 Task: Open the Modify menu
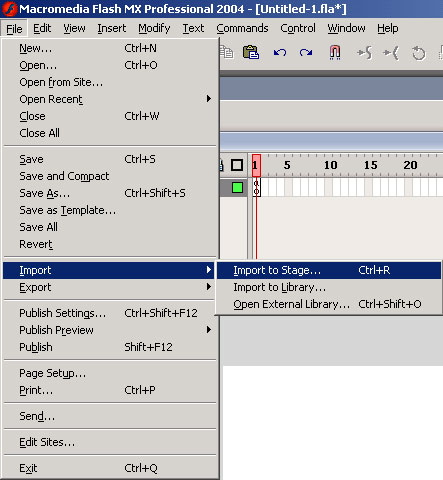coord(154,28)
